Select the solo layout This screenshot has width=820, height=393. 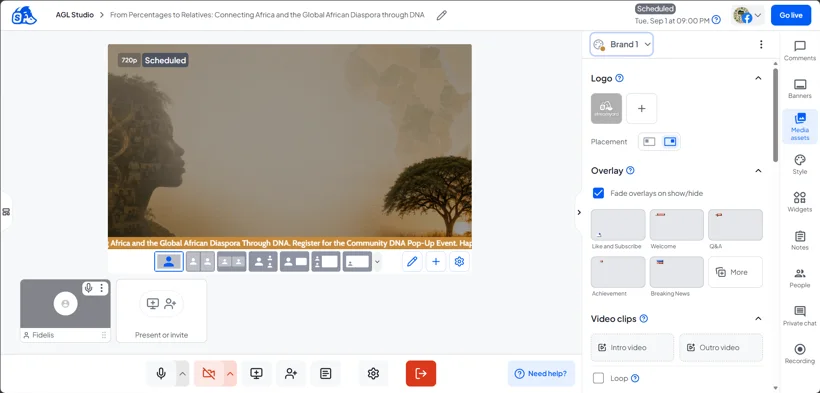168,262
